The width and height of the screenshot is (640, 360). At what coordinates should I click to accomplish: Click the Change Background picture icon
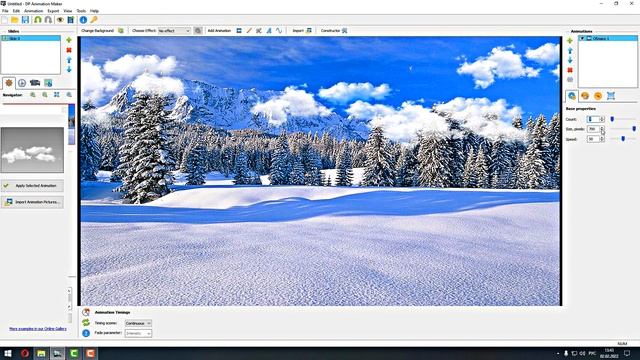tap(121, 31)
